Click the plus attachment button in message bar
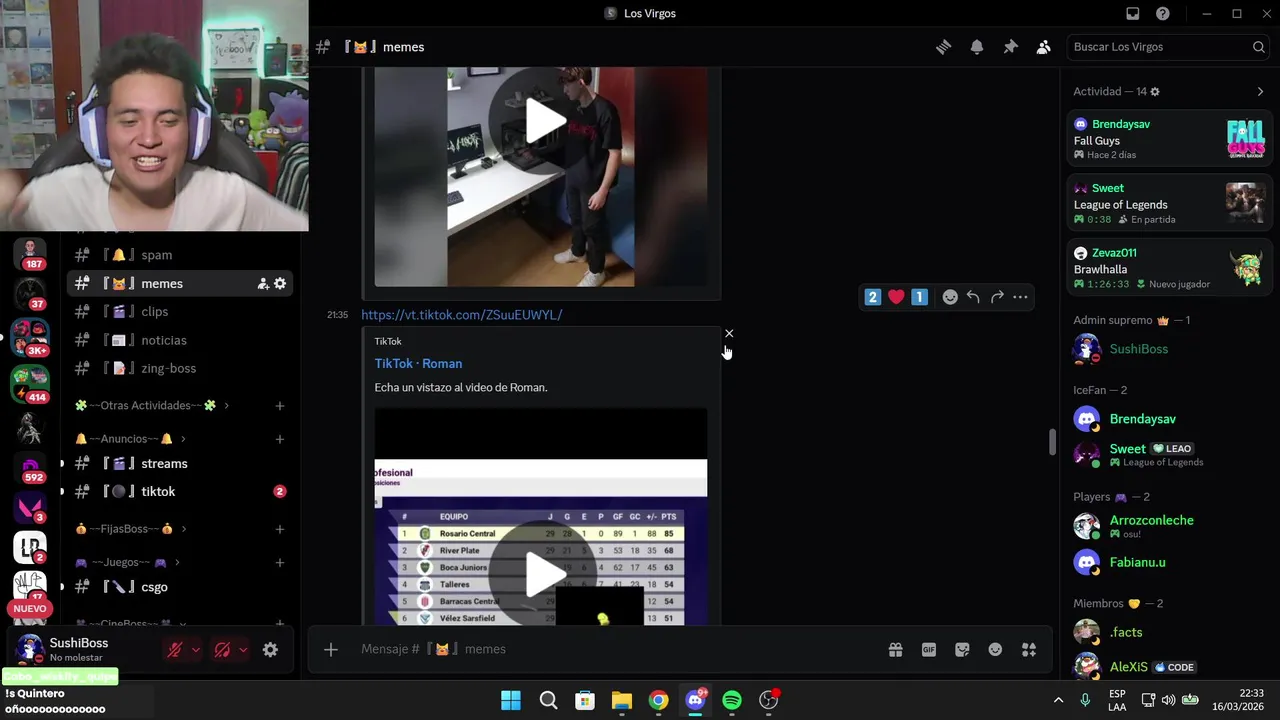Screen dimensions: 1280x720 (x=331, y=650)
